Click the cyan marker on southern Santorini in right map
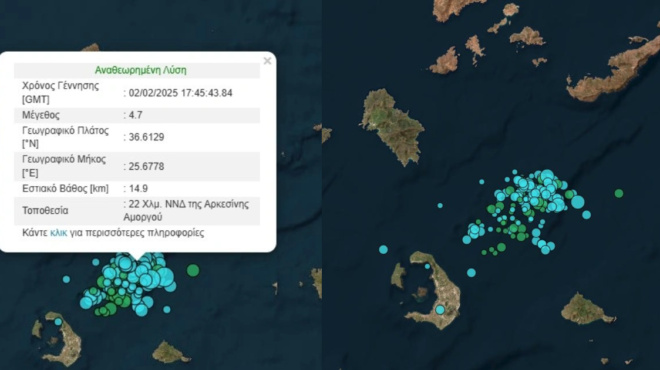This screenshot has width=660, height=370. [440, 310]
